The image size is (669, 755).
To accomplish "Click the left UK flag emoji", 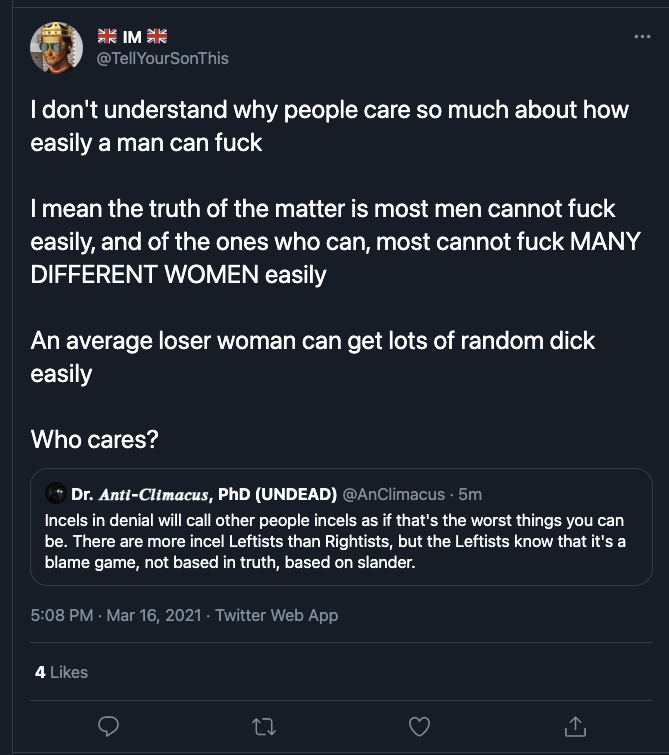I will (x=107, y=36).
